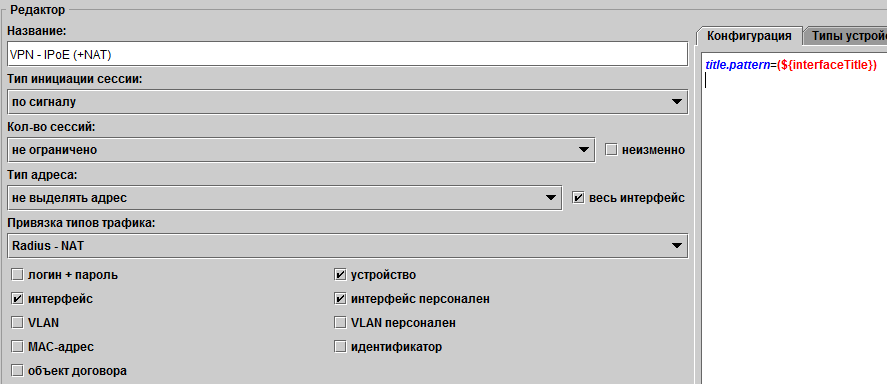887x384 pixels.
Task: Open the Тип адреса dropdown
Action: tap(285, 198)
